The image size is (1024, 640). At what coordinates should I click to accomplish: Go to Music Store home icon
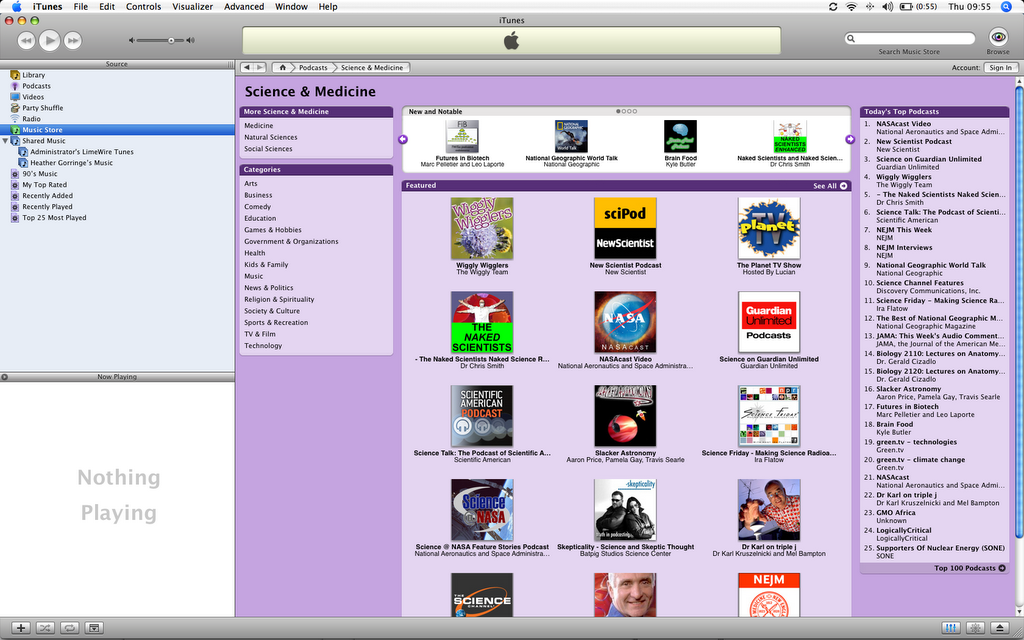pyautogui.click(x=282, y=67)
